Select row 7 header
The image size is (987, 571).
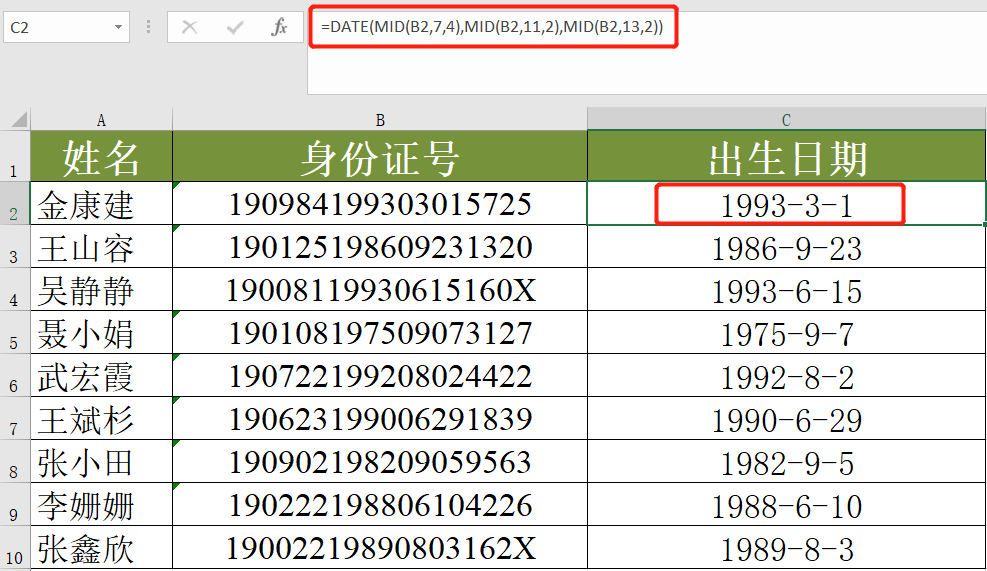(x=14, y=418)
